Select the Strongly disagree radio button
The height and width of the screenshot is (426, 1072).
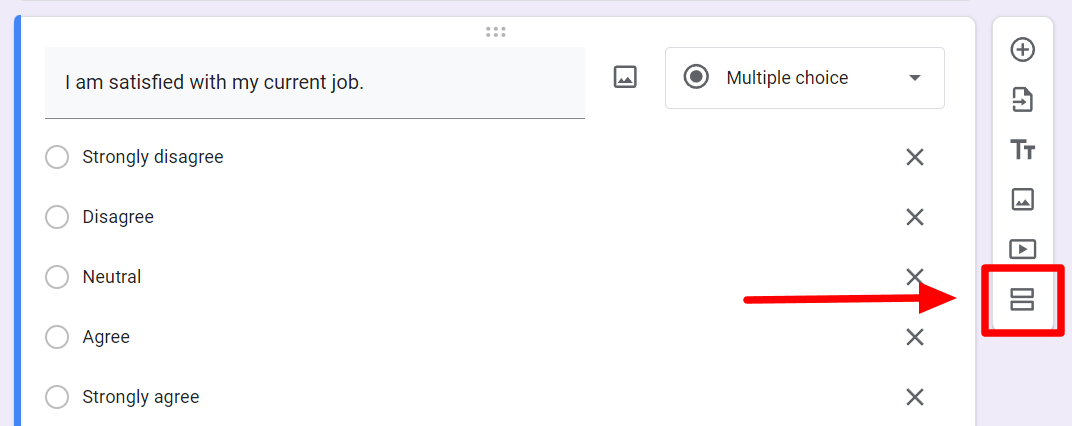57,157
